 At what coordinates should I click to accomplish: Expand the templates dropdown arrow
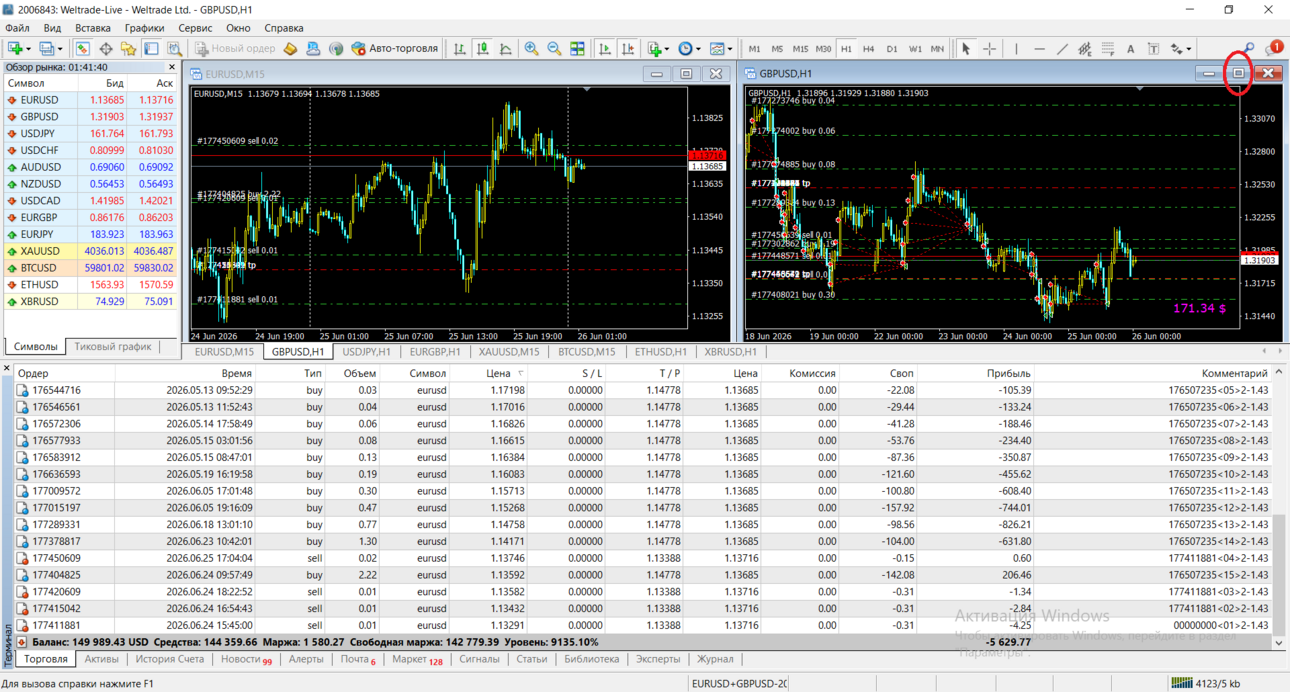tap(730, 48)
